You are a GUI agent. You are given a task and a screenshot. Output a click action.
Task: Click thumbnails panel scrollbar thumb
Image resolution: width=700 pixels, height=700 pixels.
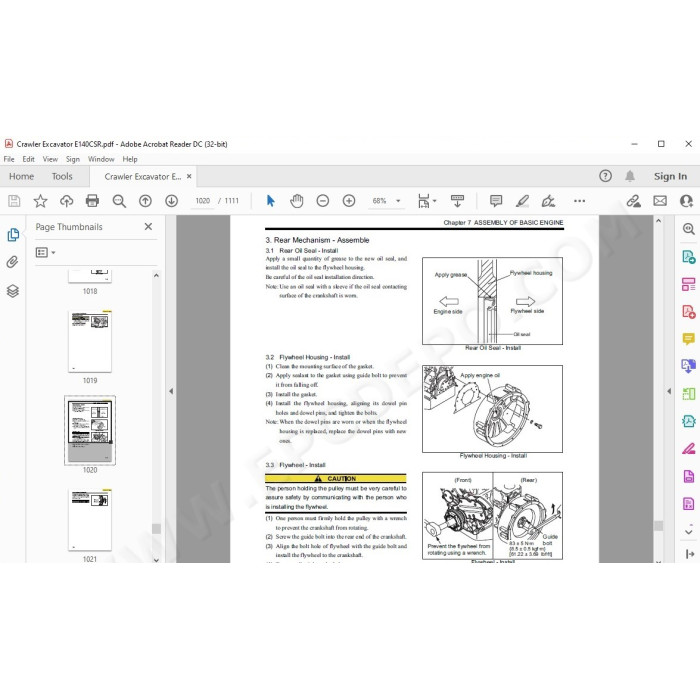(x=156, y=529)
